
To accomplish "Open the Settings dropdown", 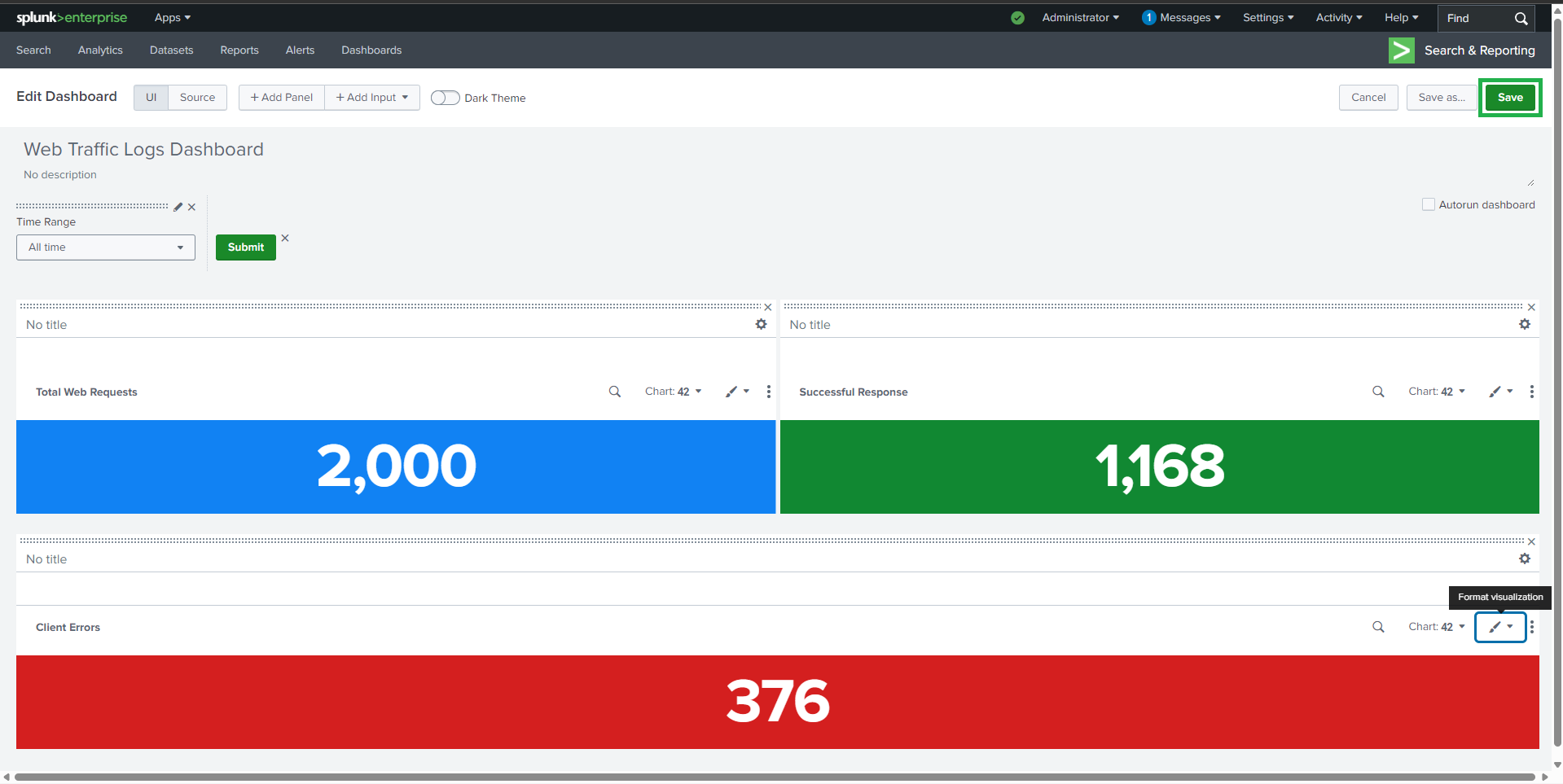I will 1268,18.
